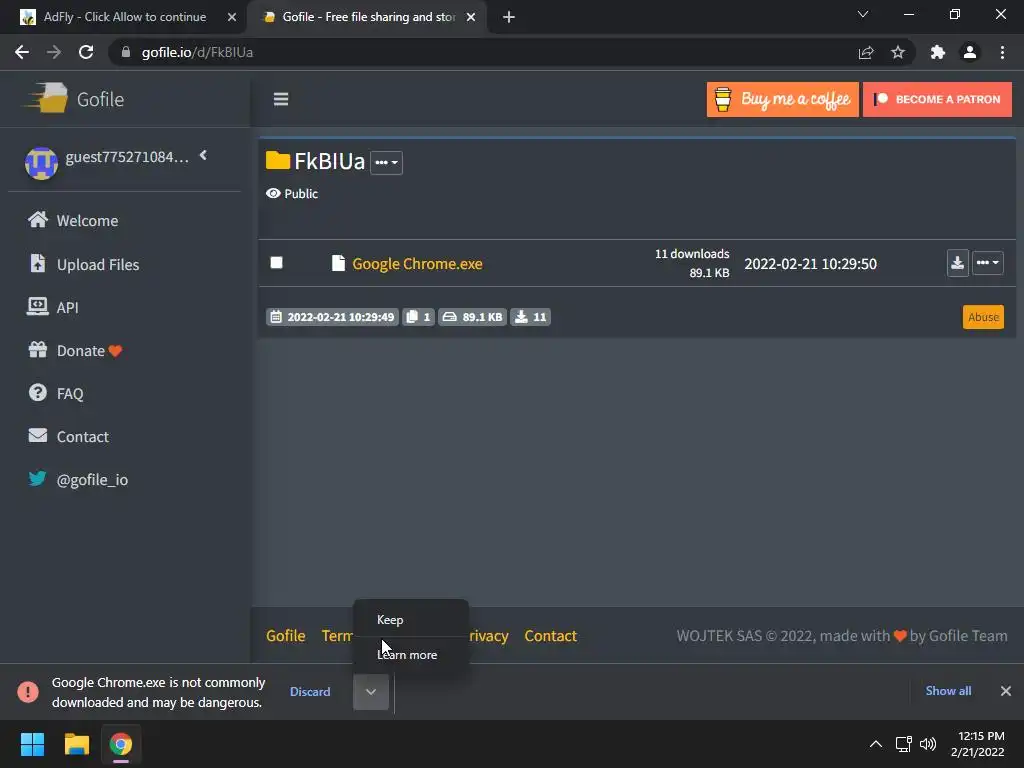Click the file icon beside Google Chrome.exe
This screenshot has height=768, width=1024.
[338, 263]
